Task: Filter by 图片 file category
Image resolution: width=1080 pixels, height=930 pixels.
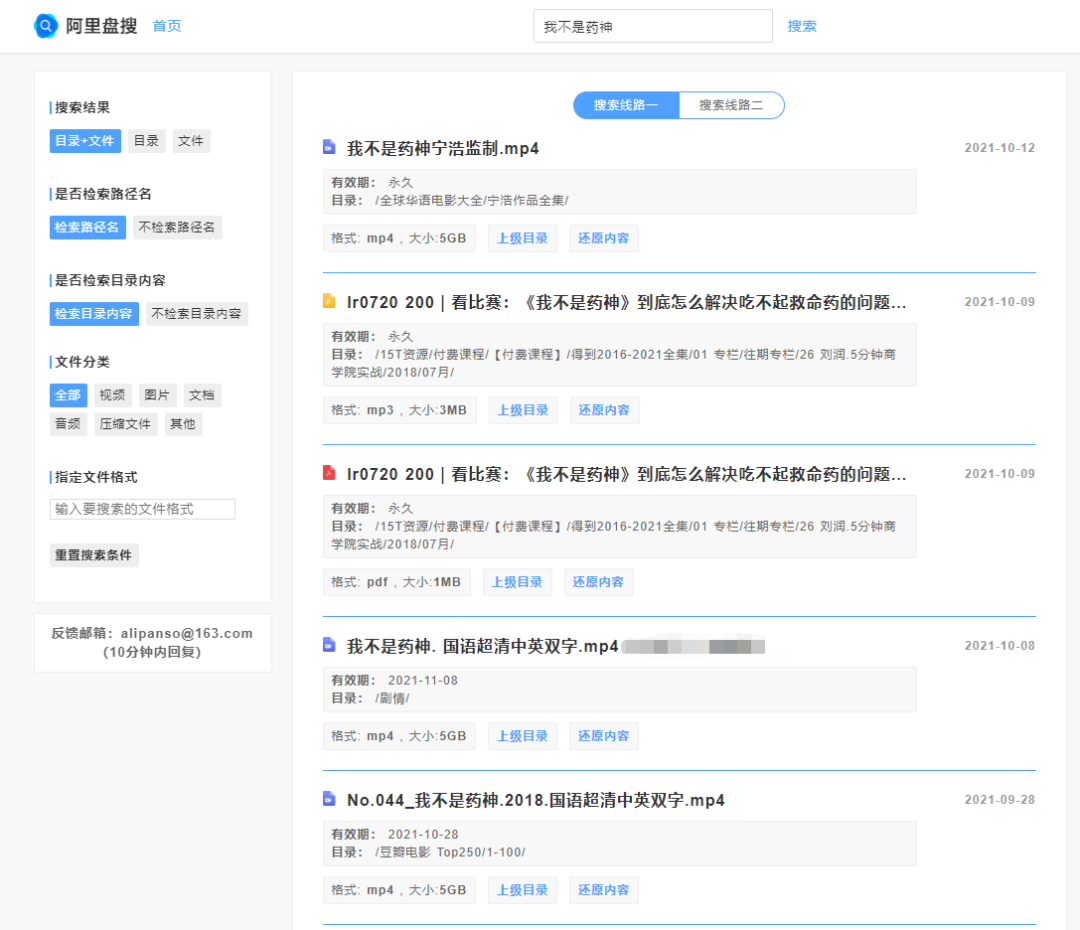Action: tap(157, 395)
